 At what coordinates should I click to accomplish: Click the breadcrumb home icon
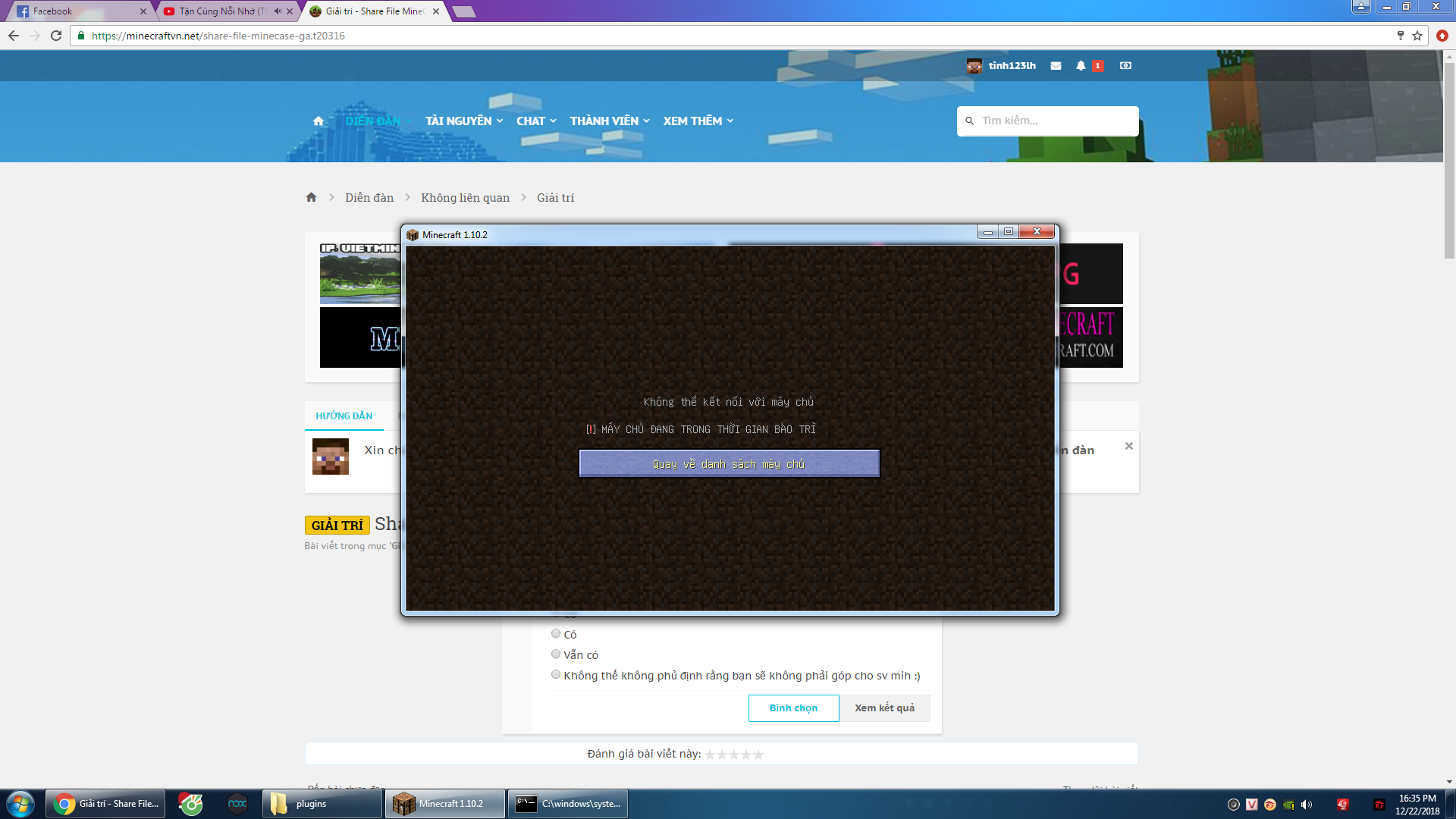pyautogui.click(x=311, y=197)
